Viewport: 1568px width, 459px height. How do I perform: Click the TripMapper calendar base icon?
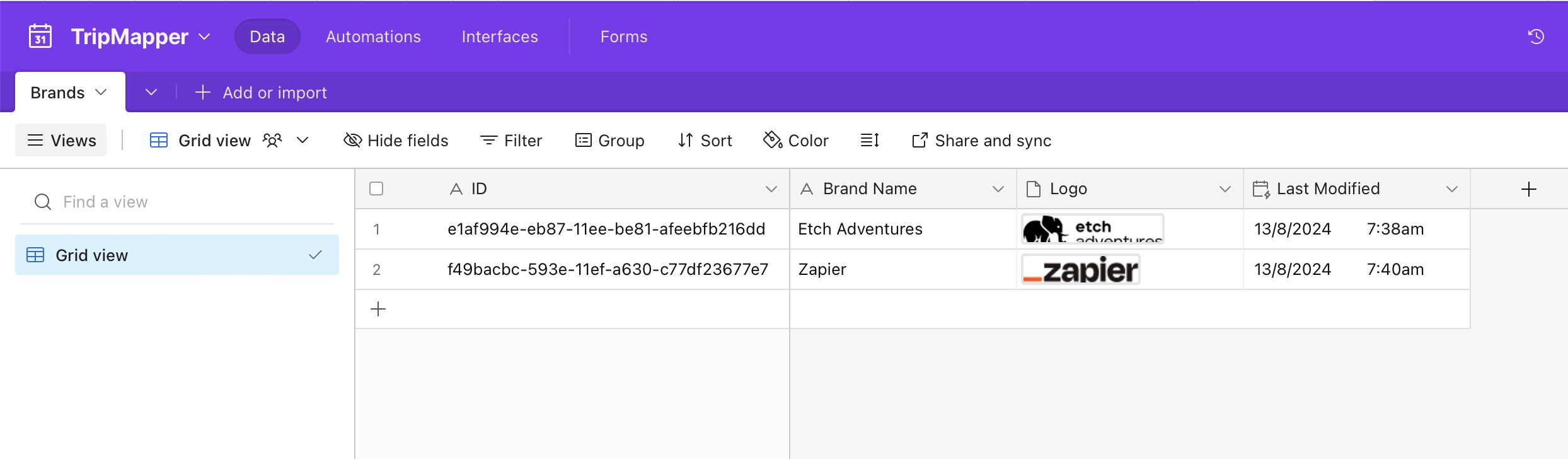[40, 37]
